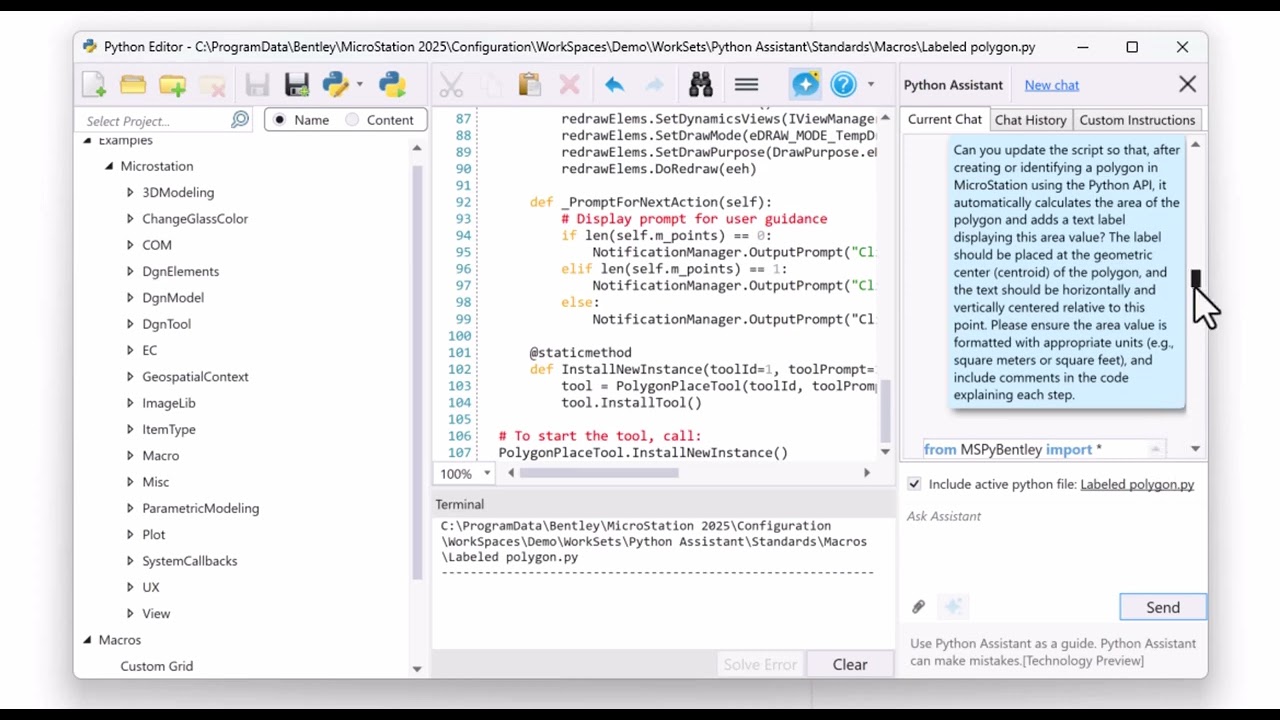1280x720 pixels.
Task: Close the Python Assistant panel
Action: coord(1187,85)
